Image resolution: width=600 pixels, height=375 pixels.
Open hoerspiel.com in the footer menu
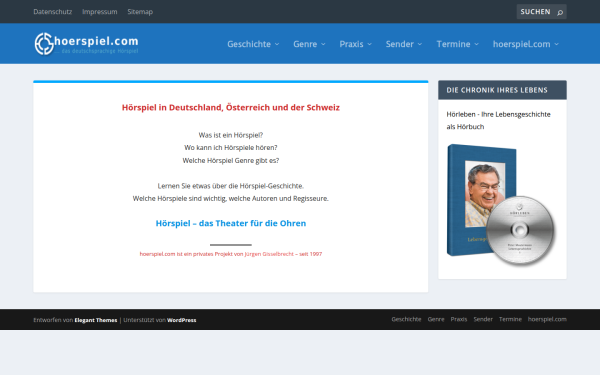547,319
